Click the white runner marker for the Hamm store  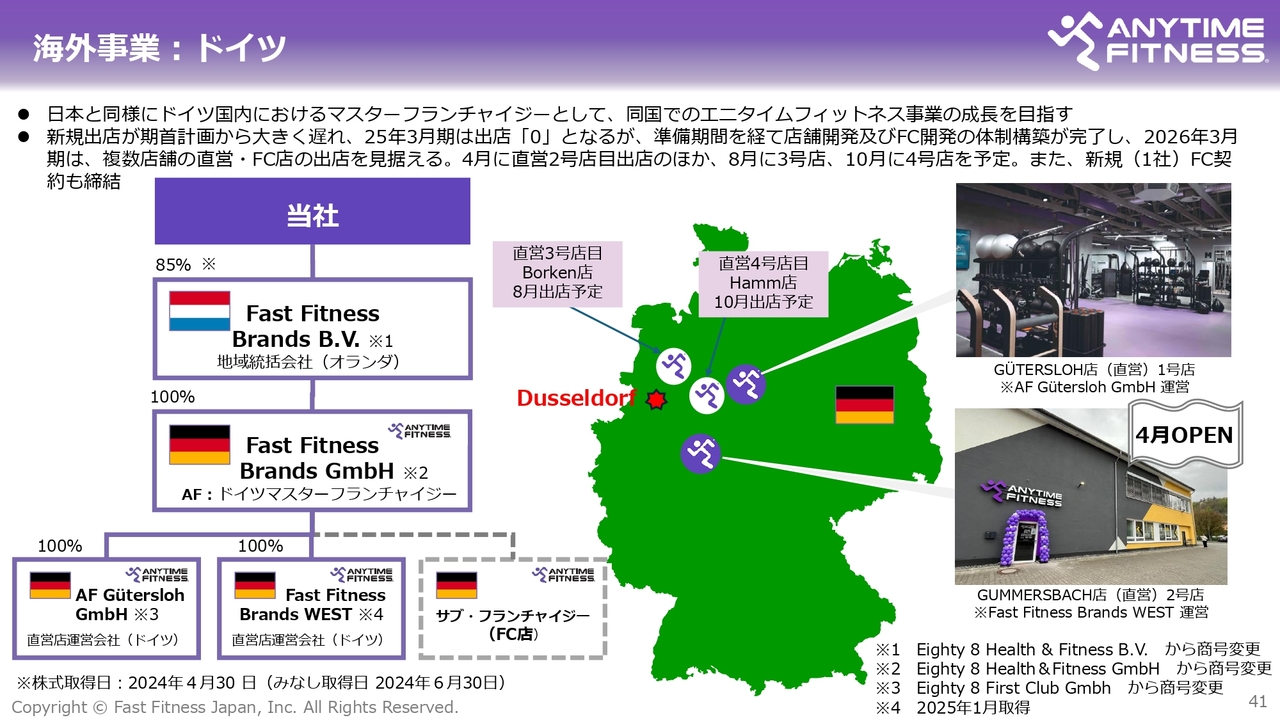click(x=709, y=395)
